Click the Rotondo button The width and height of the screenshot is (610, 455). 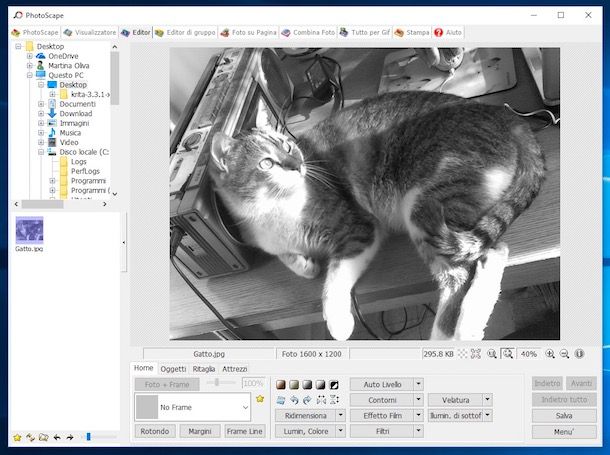tap(155, 431)
